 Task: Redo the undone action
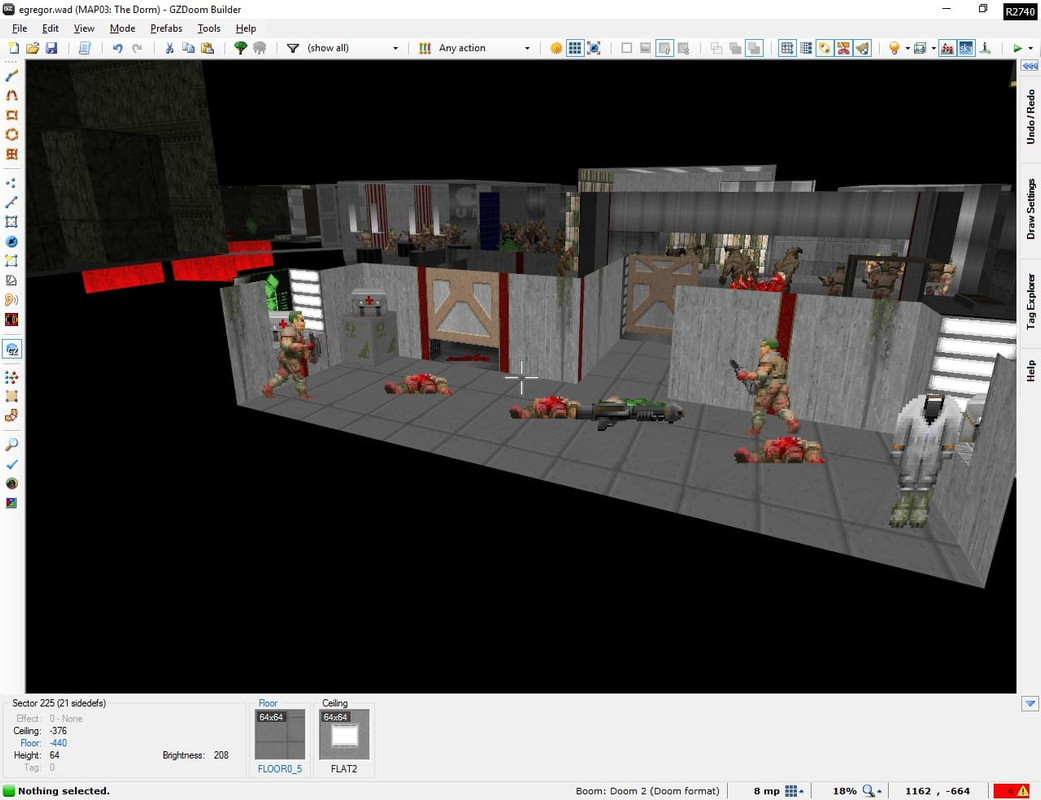coord(137,48)
